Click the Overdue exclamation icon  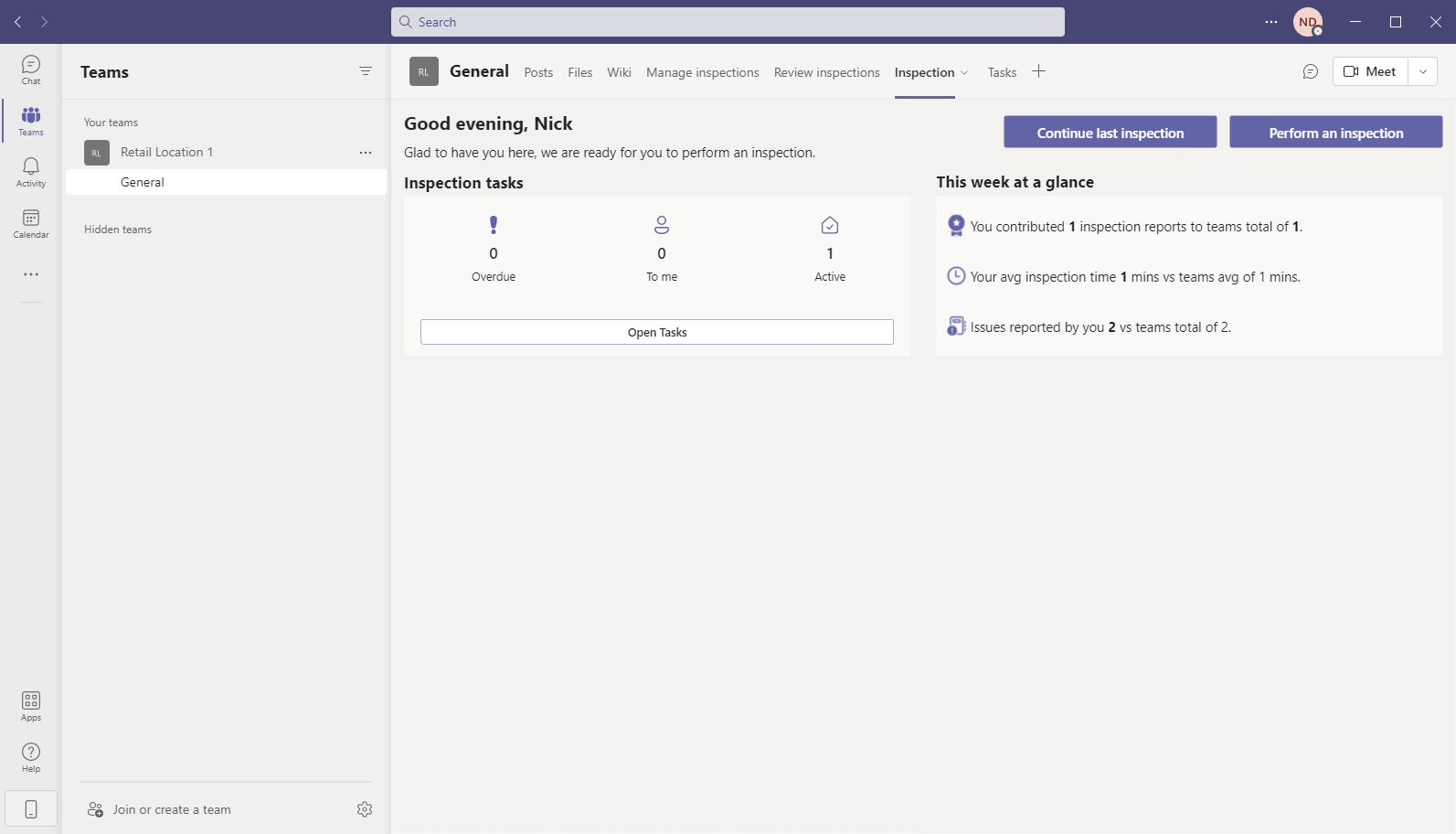[494, 225]
